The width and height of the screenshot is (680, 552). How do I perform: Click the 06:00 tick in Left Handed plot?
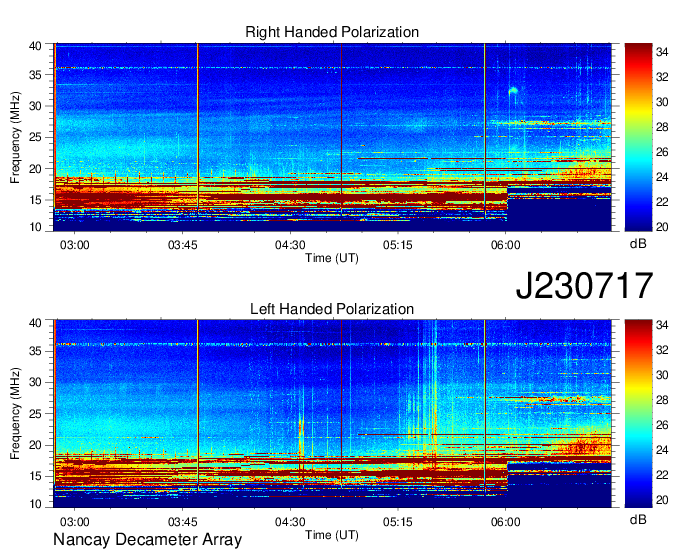point(506,522)
